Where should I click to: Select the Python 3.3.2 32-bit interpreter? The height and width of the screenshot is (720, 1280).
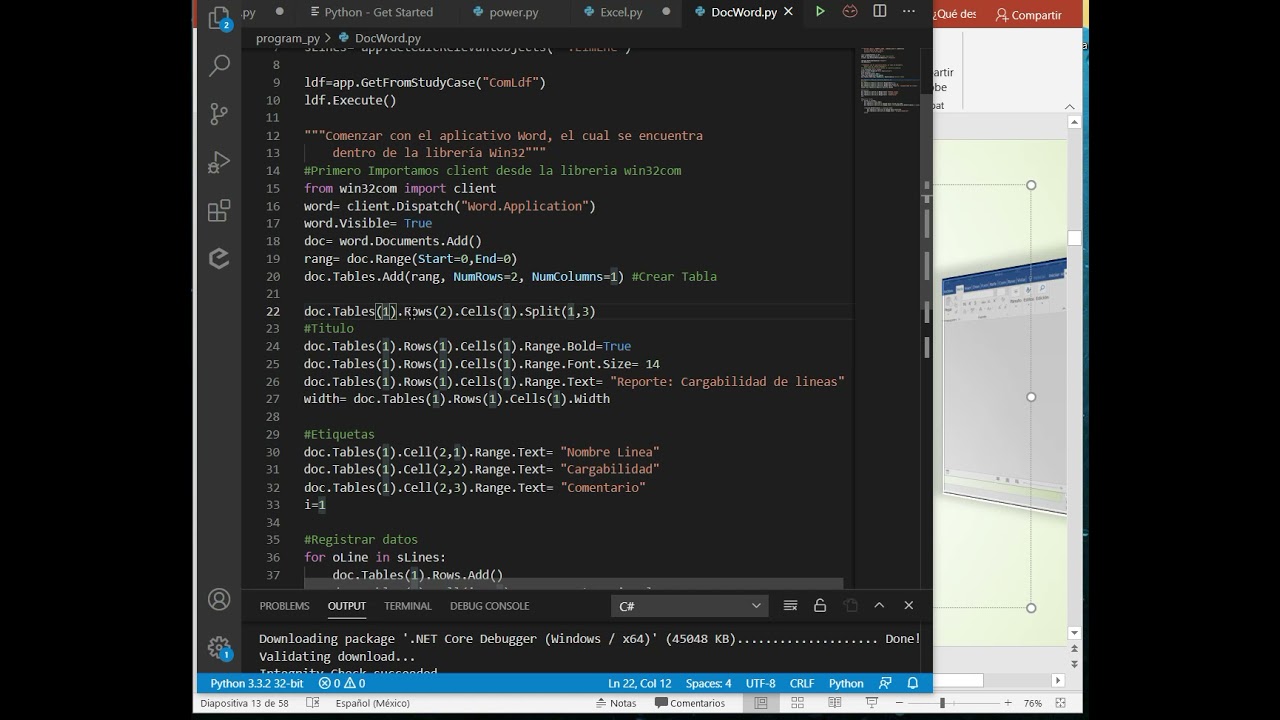257,684
